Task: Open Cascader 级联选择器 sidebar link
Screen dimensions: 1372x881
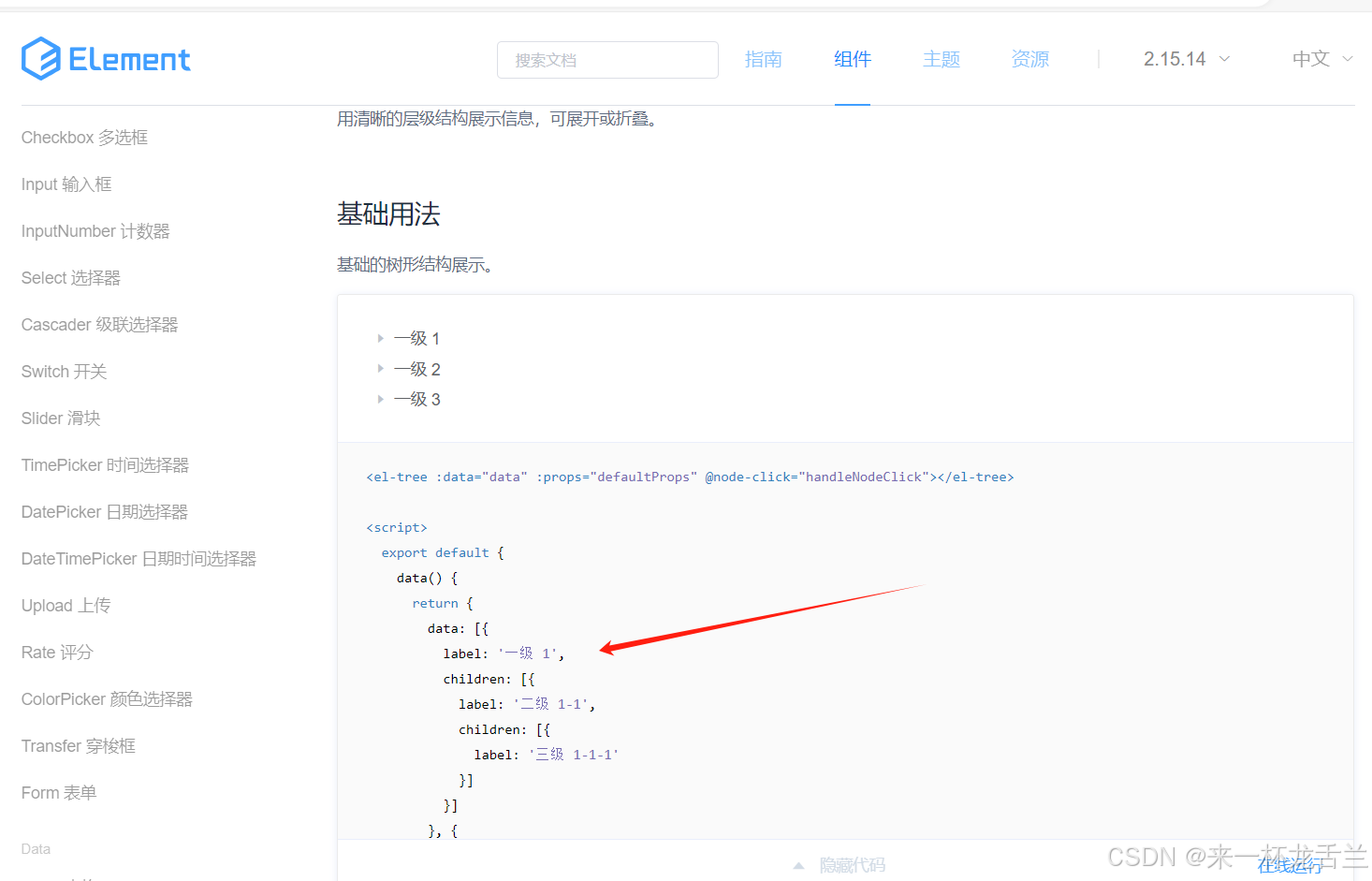Action: point(100,325)
